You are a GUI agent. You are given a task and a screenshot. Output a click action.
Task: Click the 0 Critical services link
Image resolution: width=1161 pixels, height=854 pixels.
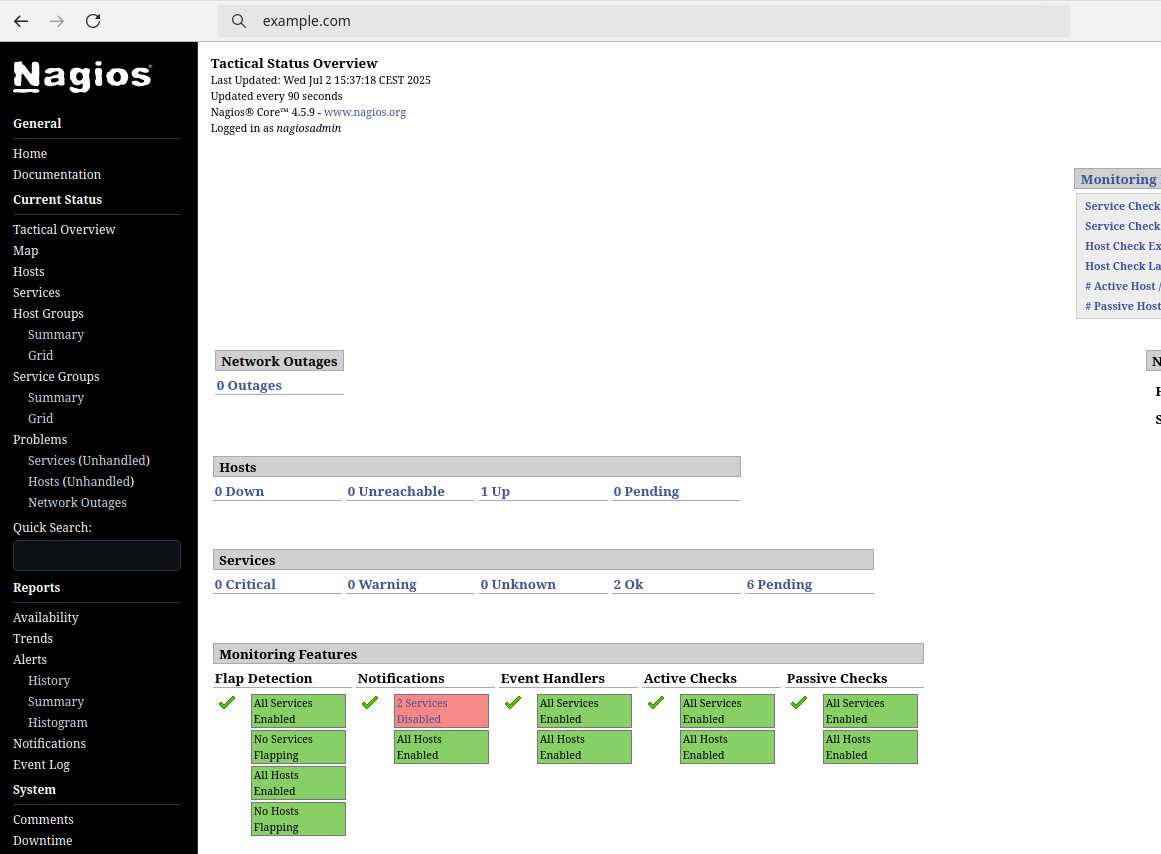tap(245, 584)
